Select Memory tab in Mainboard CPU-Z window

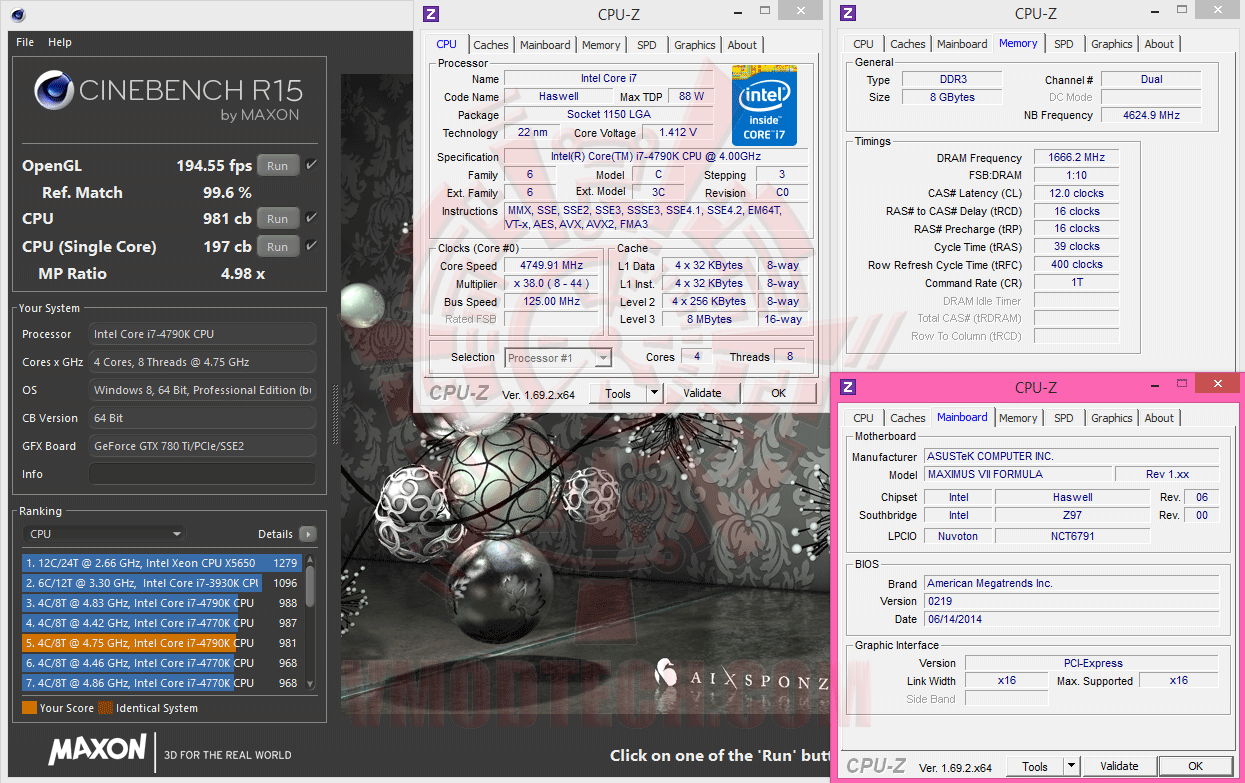pyautogui.click(x=1018, y=418)
